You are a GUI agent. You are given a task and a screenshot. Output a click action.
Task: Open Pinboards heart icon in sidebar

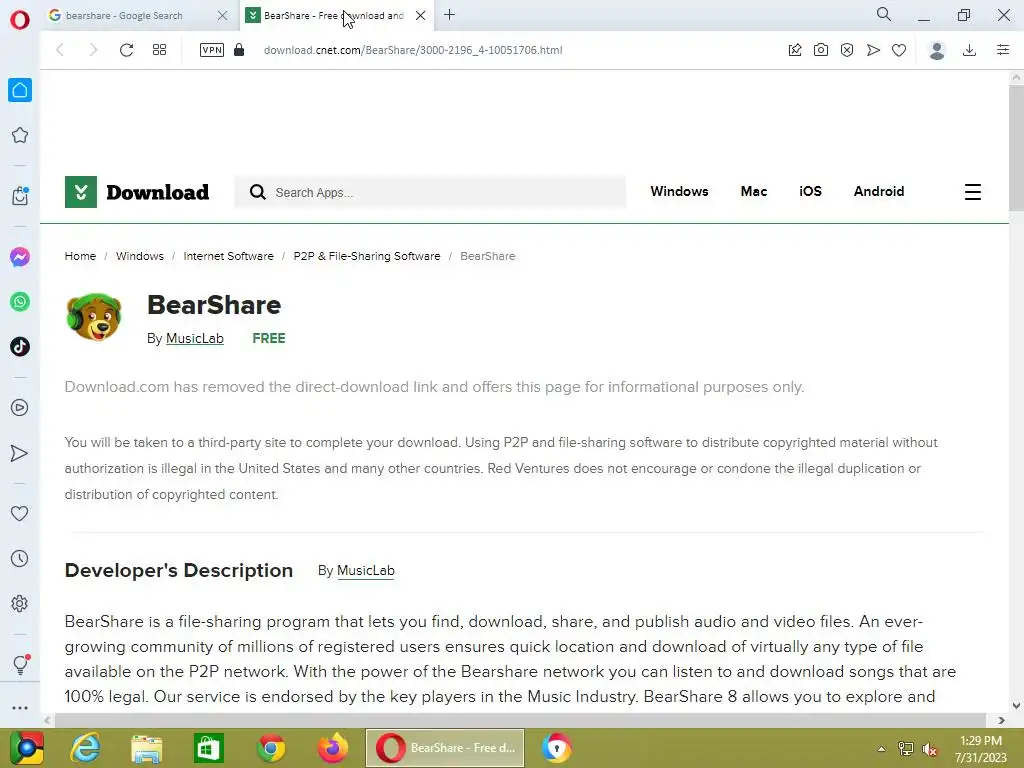click(x=20, y=513)
